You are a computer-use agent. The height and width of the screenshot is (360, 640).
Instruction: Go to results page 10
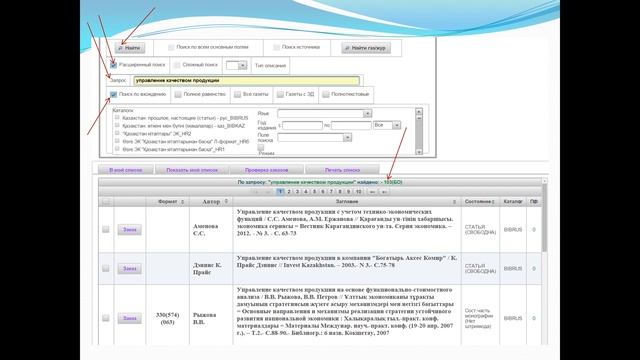358,191
